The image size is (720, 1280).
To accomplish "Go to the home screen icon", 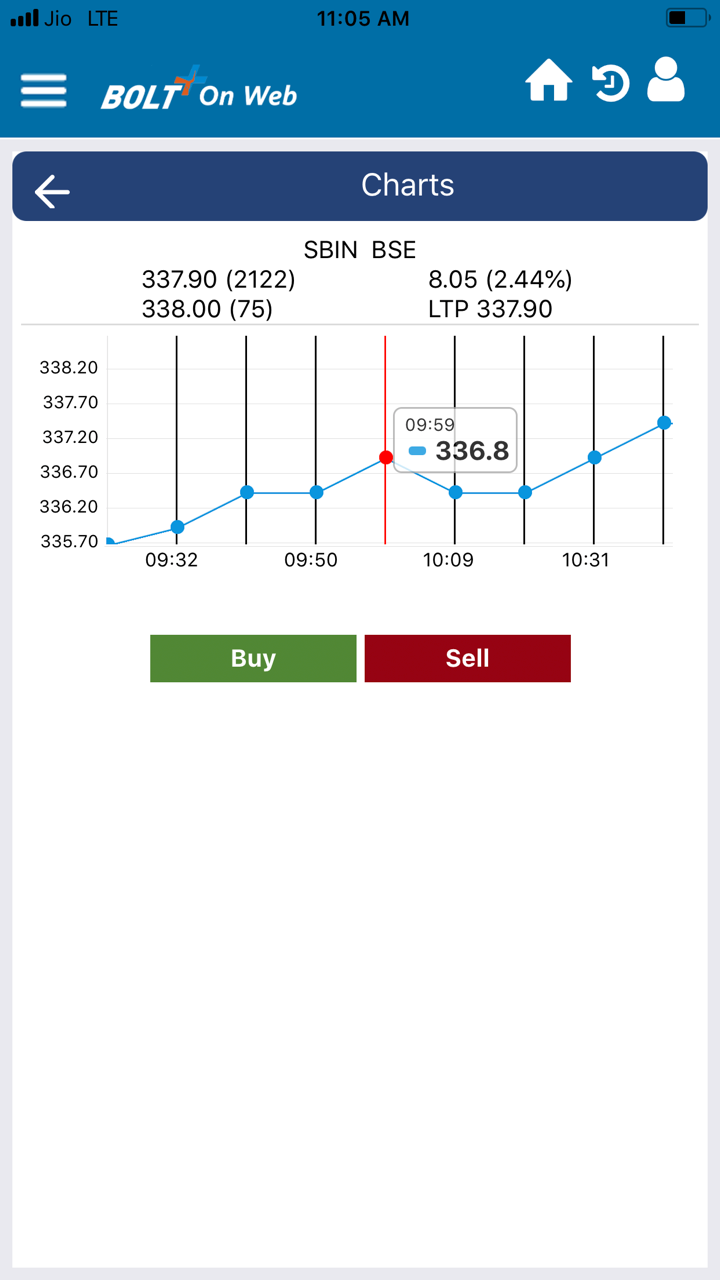I will coord(549,81).
